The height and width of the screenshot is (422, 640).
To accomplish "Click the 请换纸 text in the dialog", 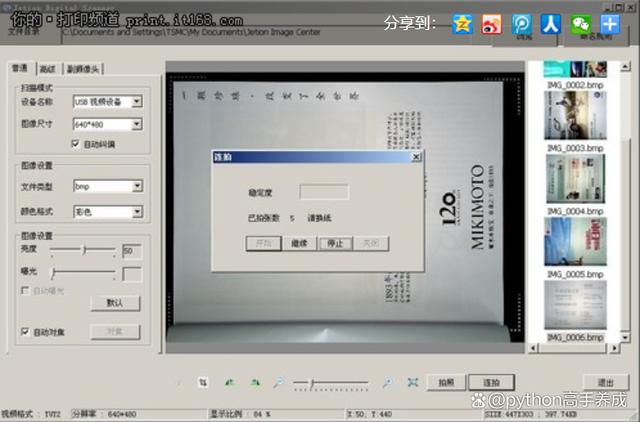I will tap(319, 218).
